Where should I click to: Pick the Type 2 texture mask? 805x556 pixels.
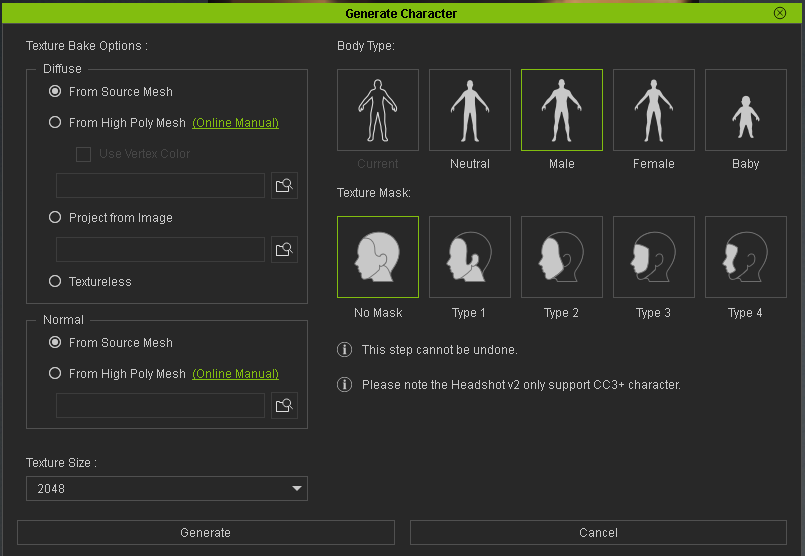[562, 257]
